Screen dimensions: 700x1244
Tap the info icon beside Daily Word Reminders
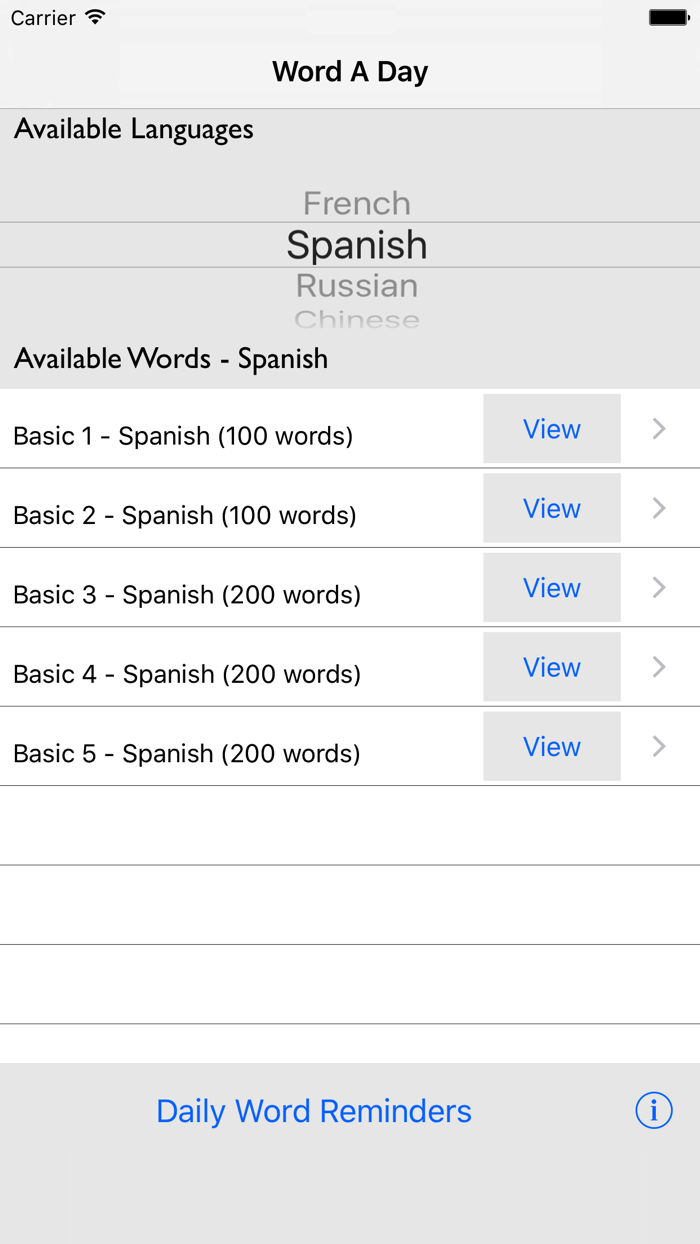653,1110
